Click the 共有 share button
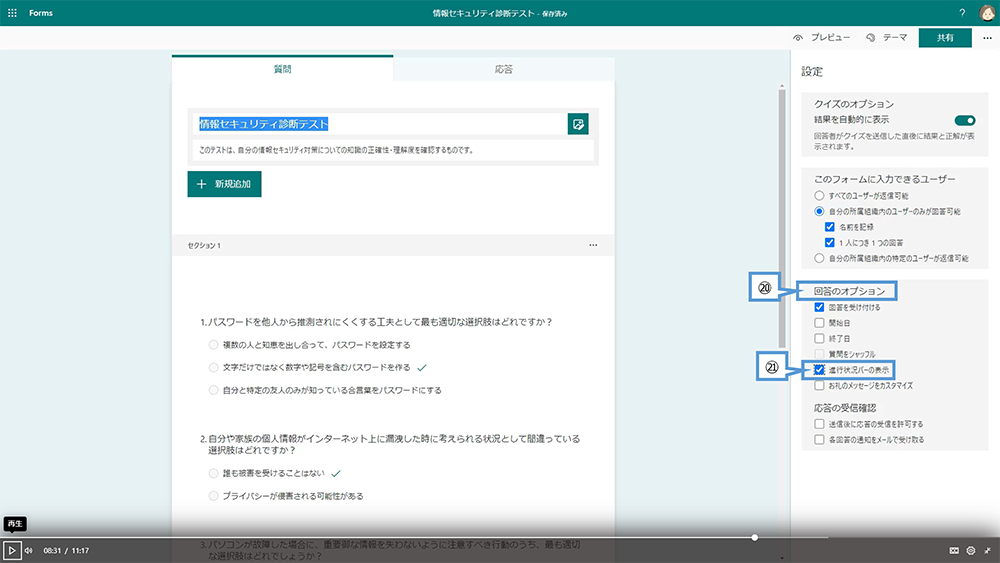Image resolution: width=1000 pixels, height=563 pixels. point(945,38)
